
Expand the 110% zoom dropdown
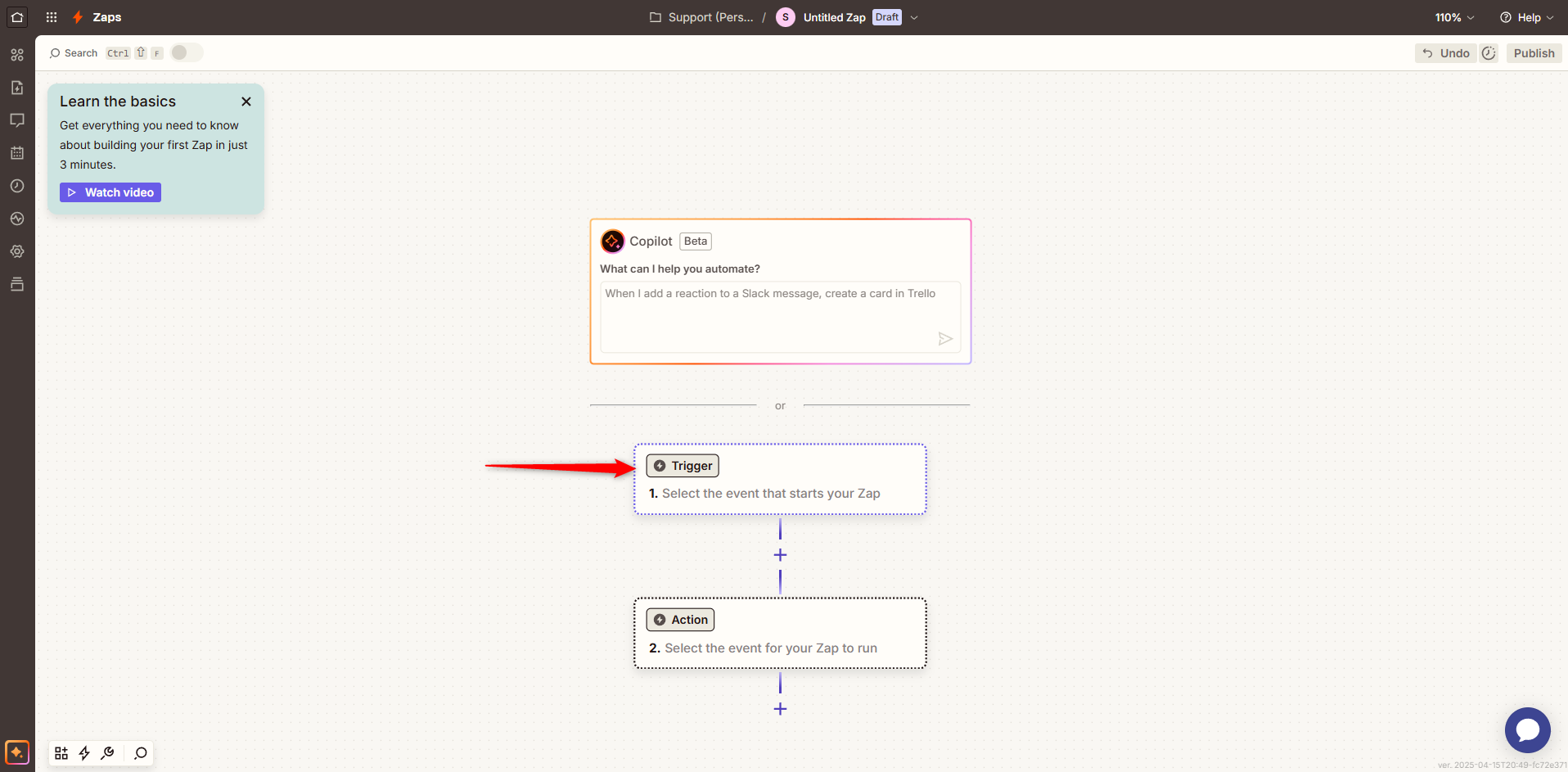1454,17
